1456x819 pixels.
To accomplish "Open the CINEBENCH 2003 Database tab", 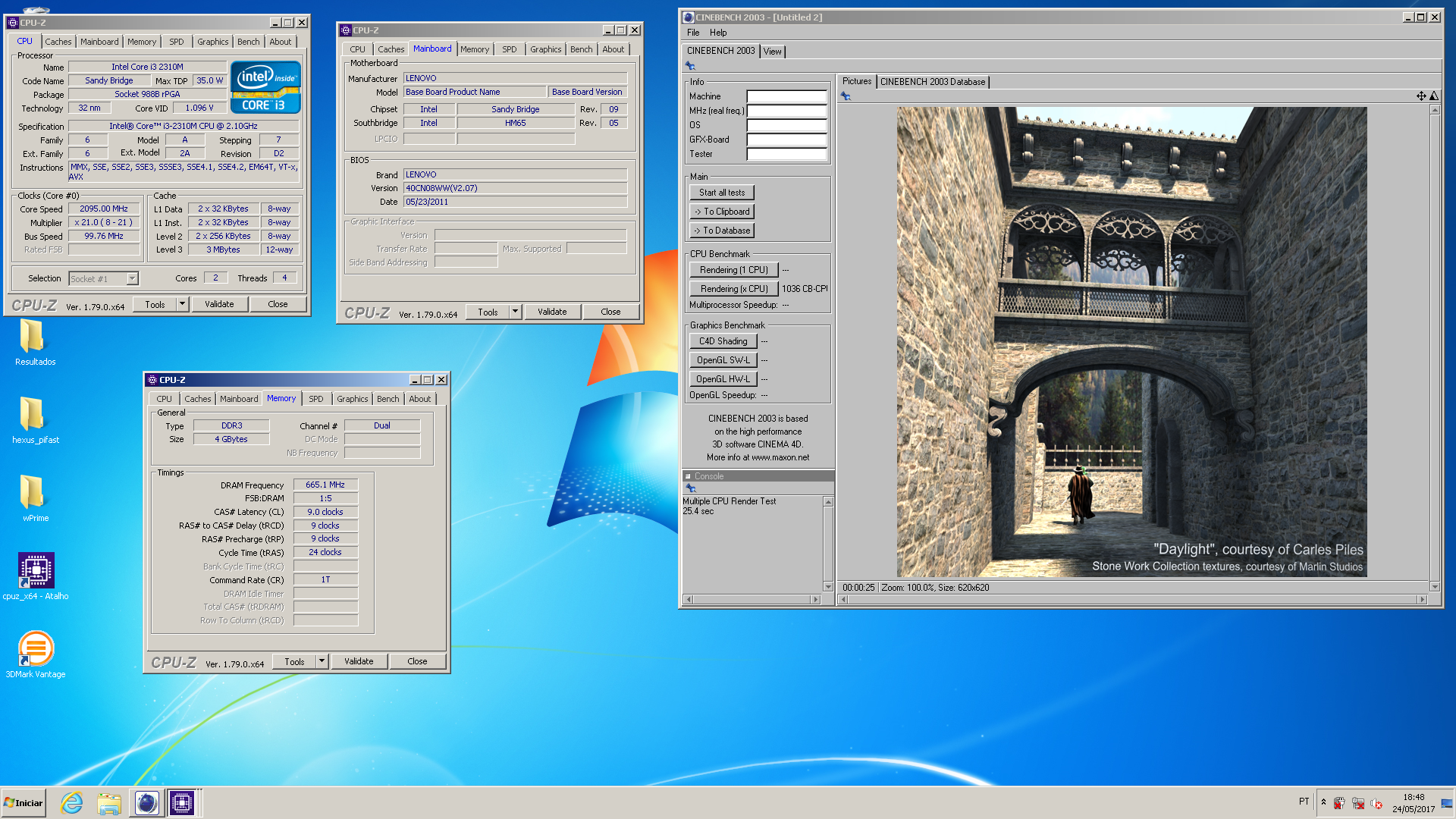I will point(933,82).
